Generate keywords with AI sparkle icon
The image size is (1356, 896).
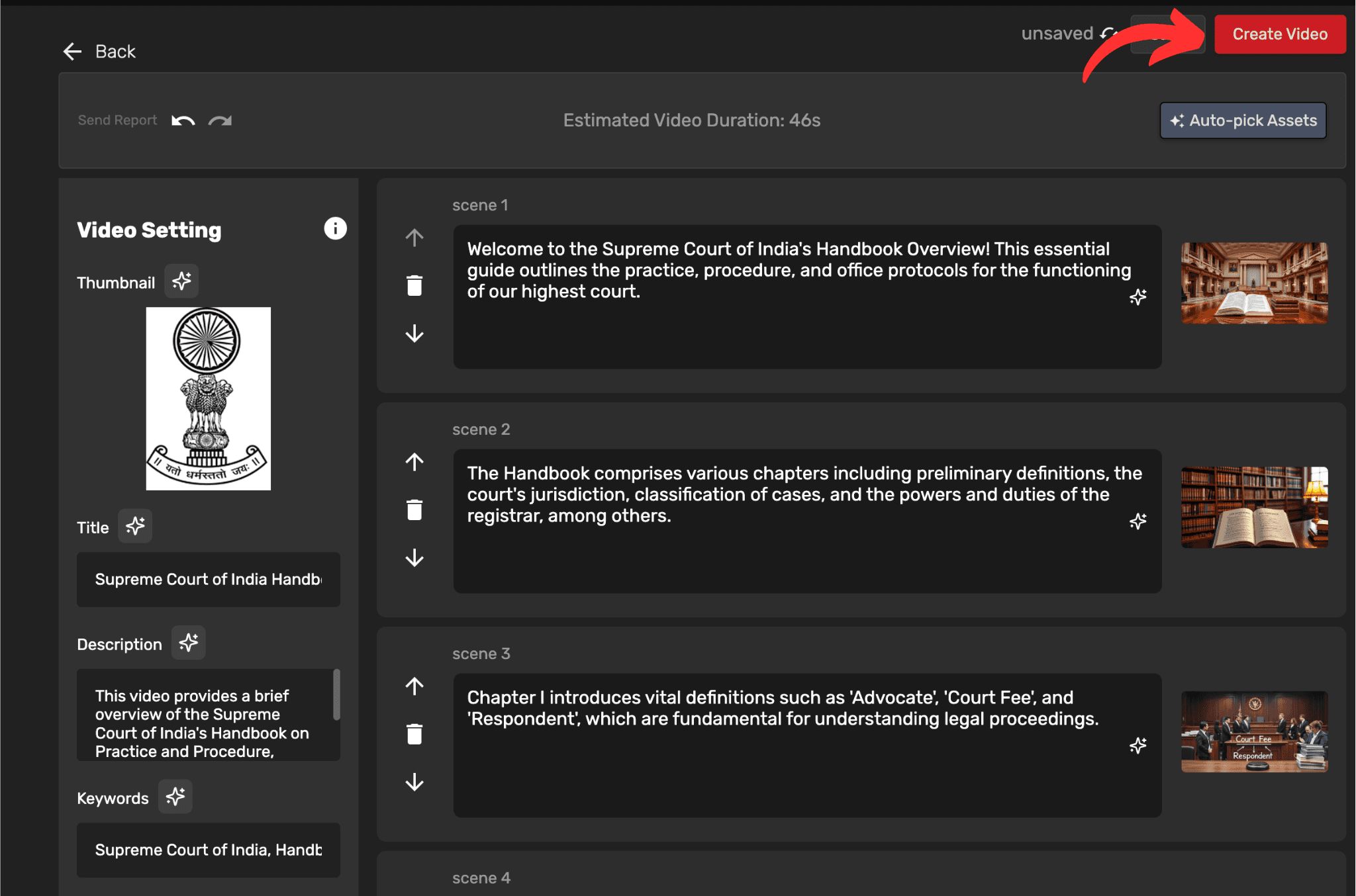pos(175,796)
